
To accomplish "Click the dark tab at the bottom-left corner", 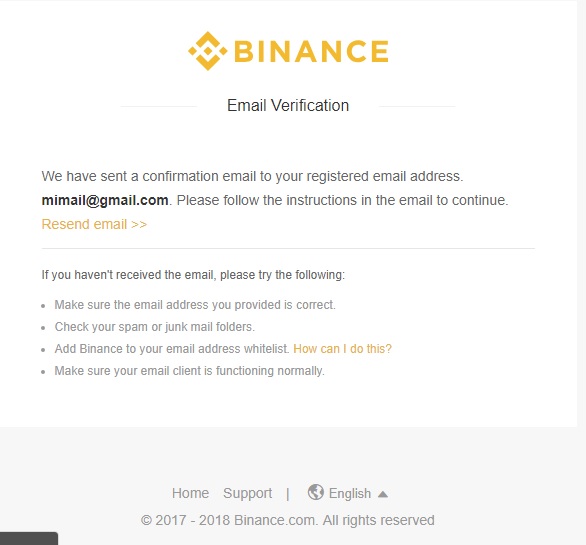I will click(29, 538).
